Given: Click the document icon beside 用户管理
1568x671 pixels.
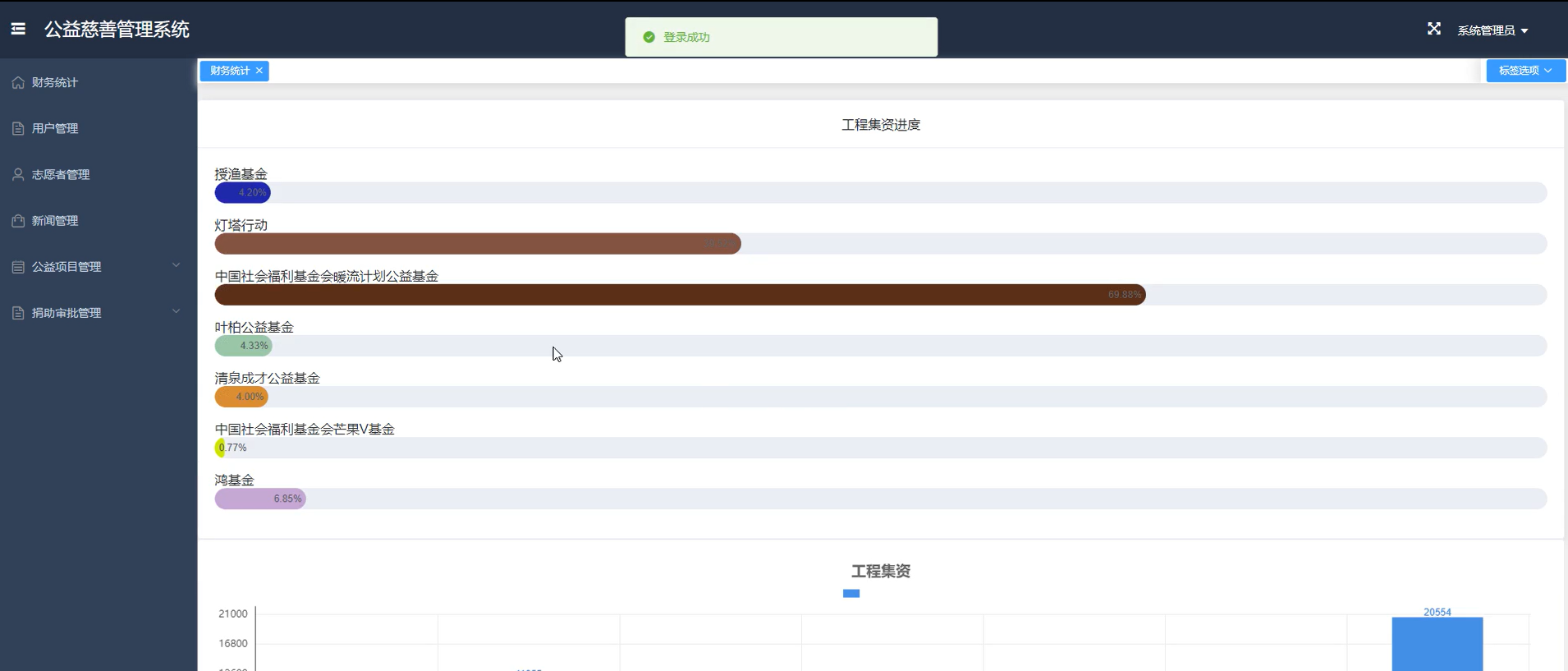Looking at the screenshot, I should pyautogui.click(x=18, y=128).
